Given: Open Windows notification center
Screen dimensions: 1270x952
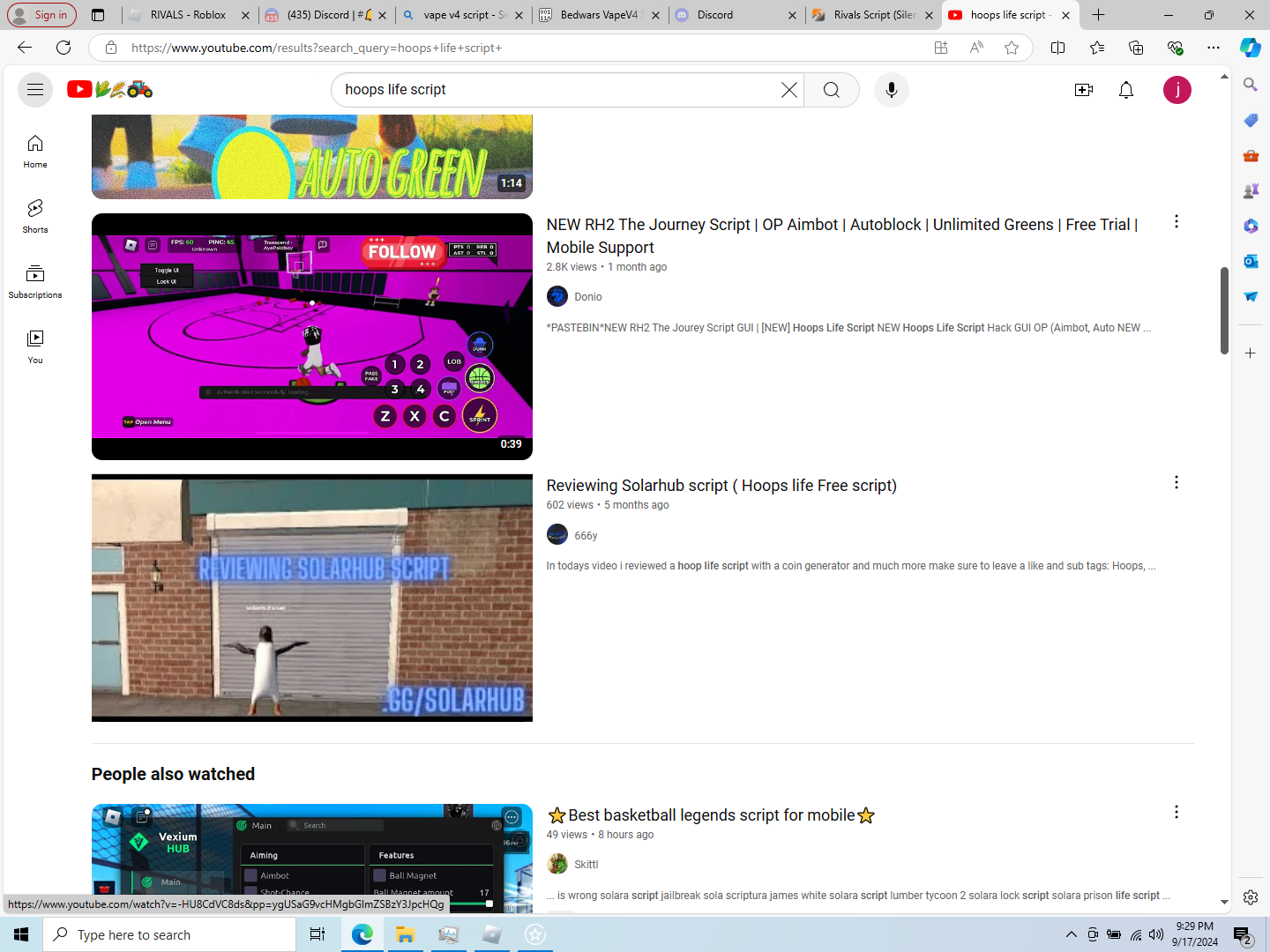Looking at the screenshot, I should tap(1243, 934).
